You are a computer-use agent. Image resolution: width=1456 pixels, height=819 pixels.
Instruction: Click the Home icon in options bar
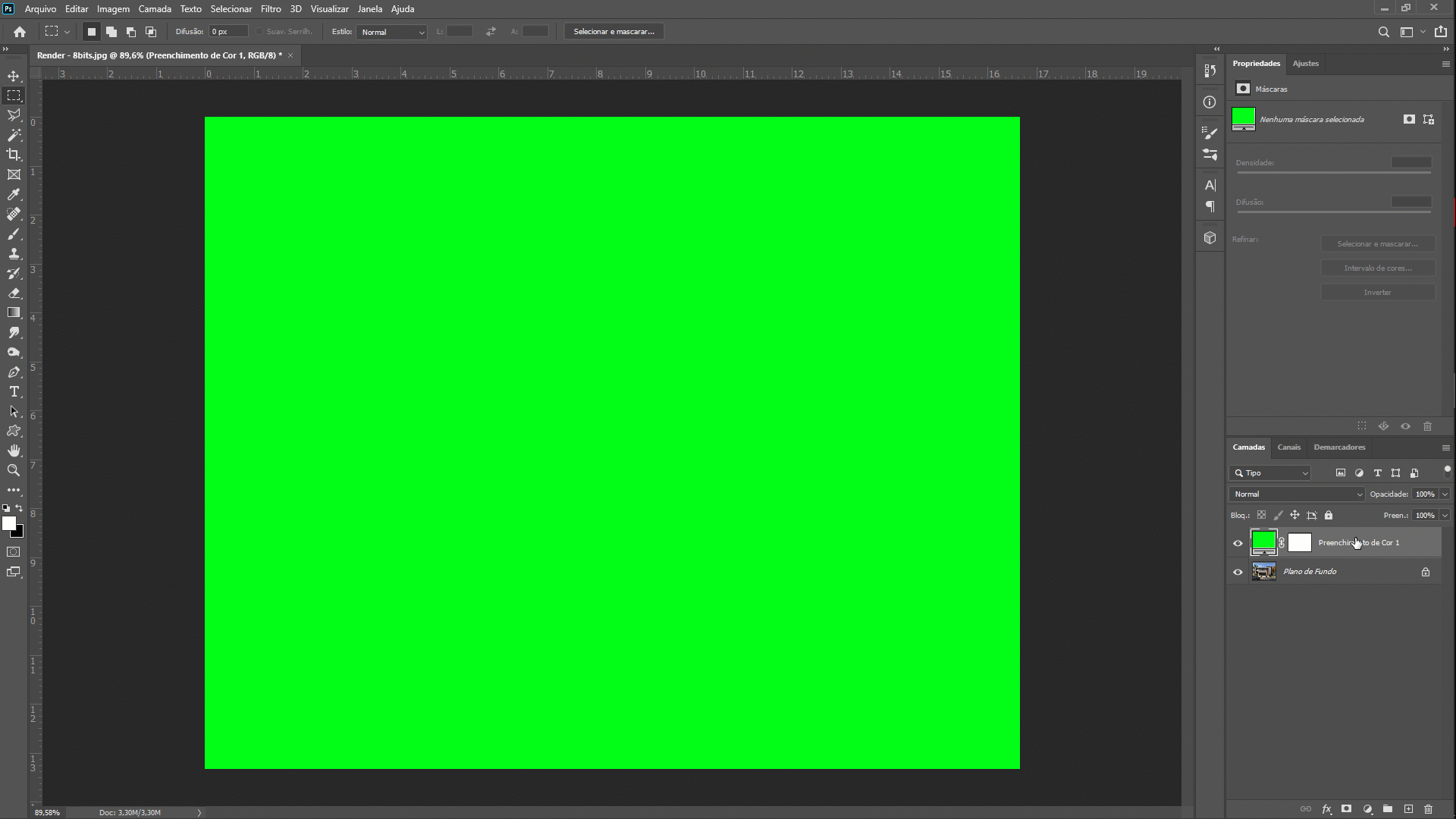(x=20, y=32)
